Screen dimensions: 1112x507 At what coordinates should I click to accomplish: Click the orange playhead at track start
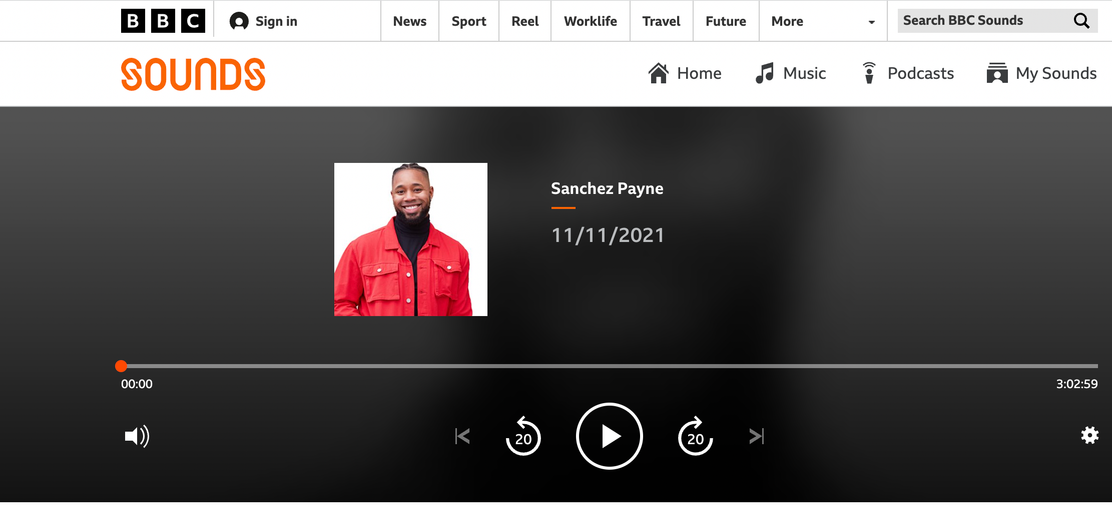coord(121,366)
